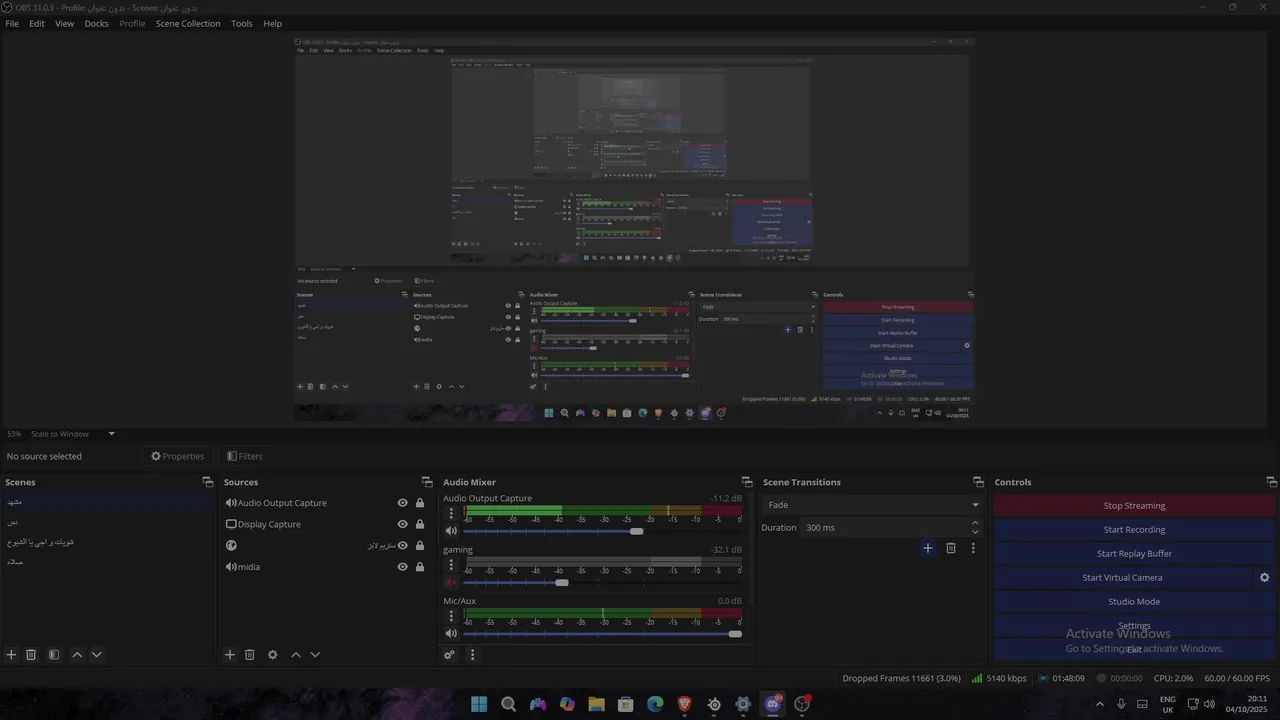Viewport: 1280px width, 720px height.
Task: Remove transition with the Scene Transitions trash icon
Action: (x=951, y=548)
